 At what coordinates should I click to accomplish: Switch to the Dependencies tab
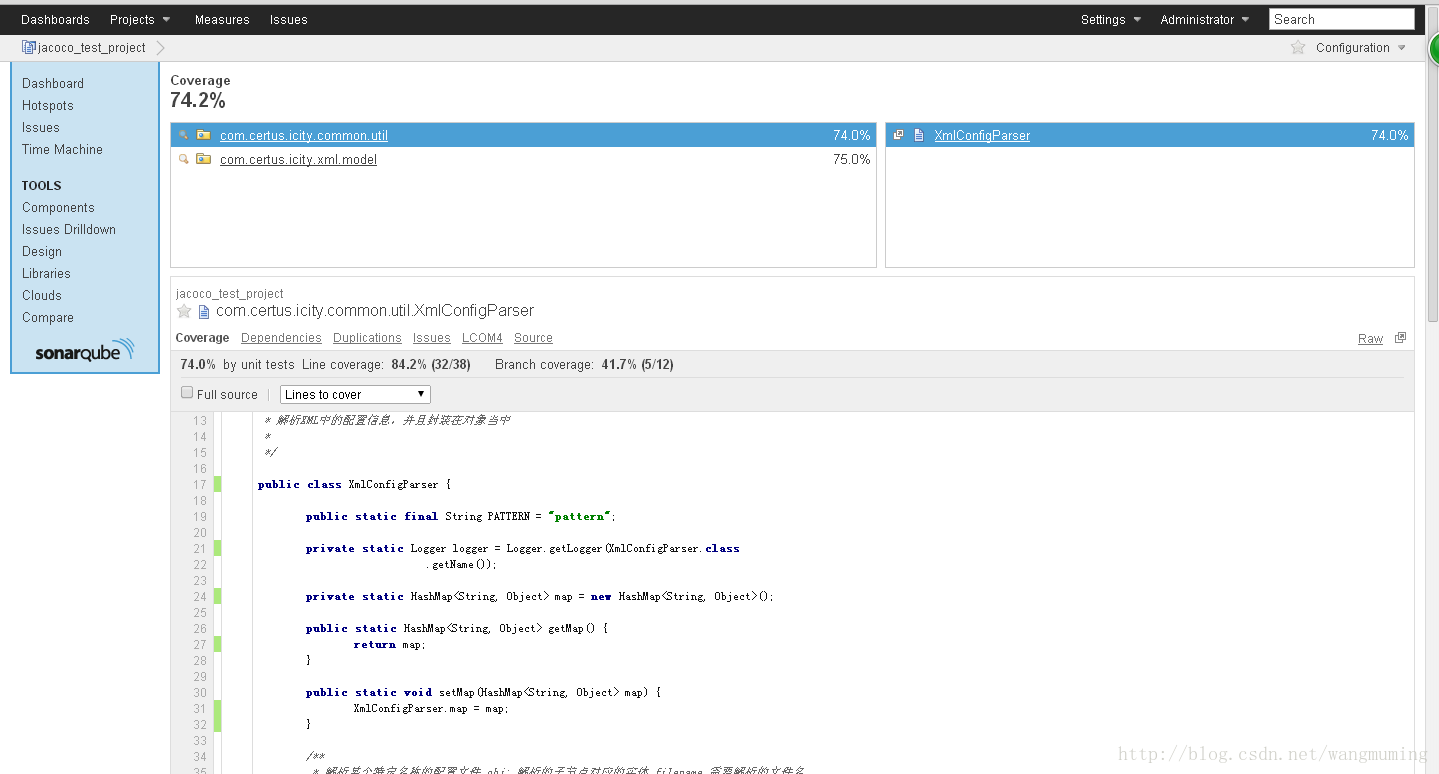(x=281, y=338)
